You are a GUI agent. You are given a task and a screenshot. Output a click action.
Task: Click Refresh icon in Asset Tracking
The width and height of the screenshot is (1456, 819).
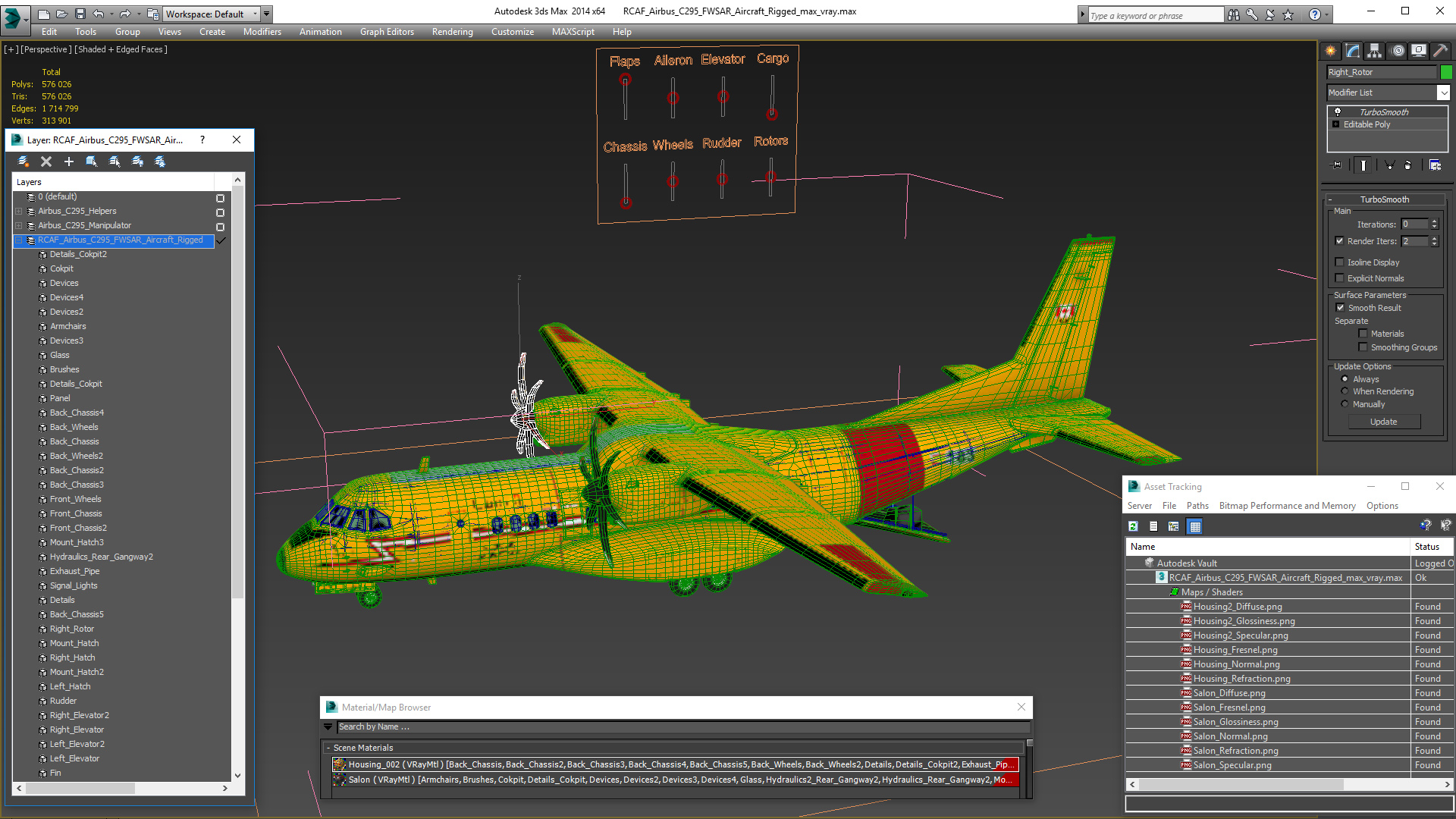coord(1133,526)
